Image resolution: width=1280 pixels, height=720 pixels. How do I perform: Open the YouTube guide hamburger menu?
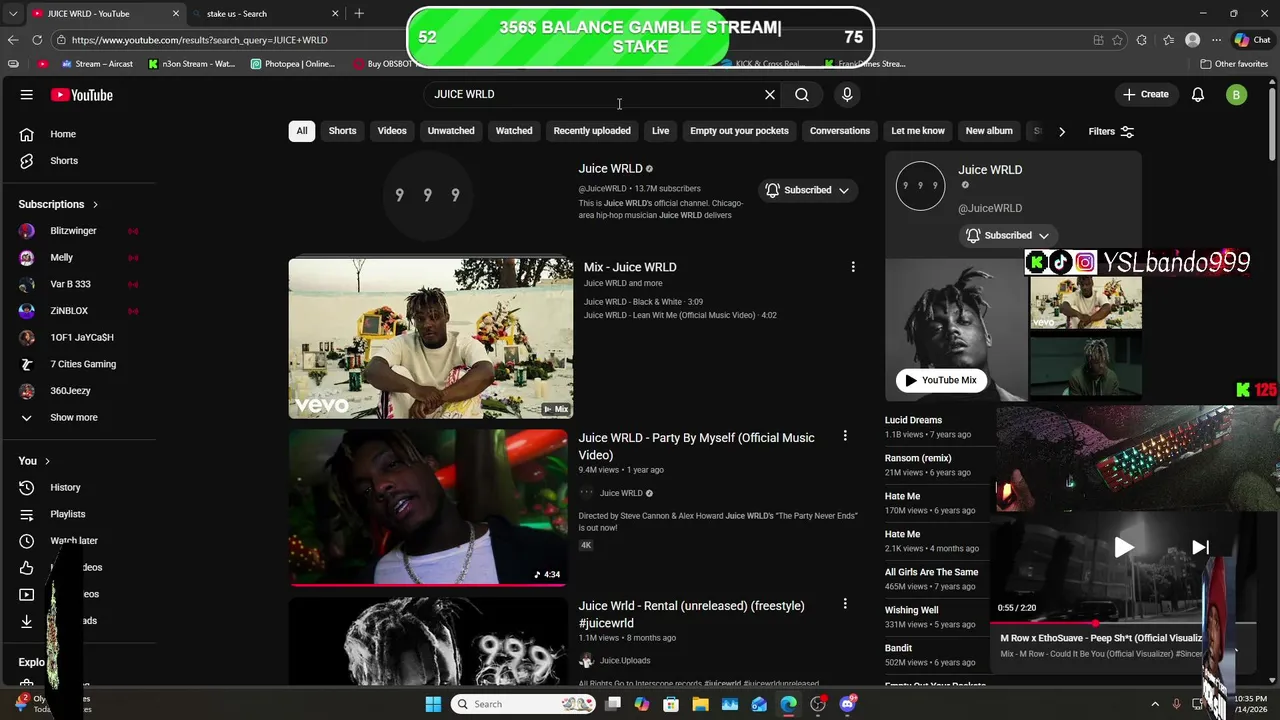(x=27, y=95)
